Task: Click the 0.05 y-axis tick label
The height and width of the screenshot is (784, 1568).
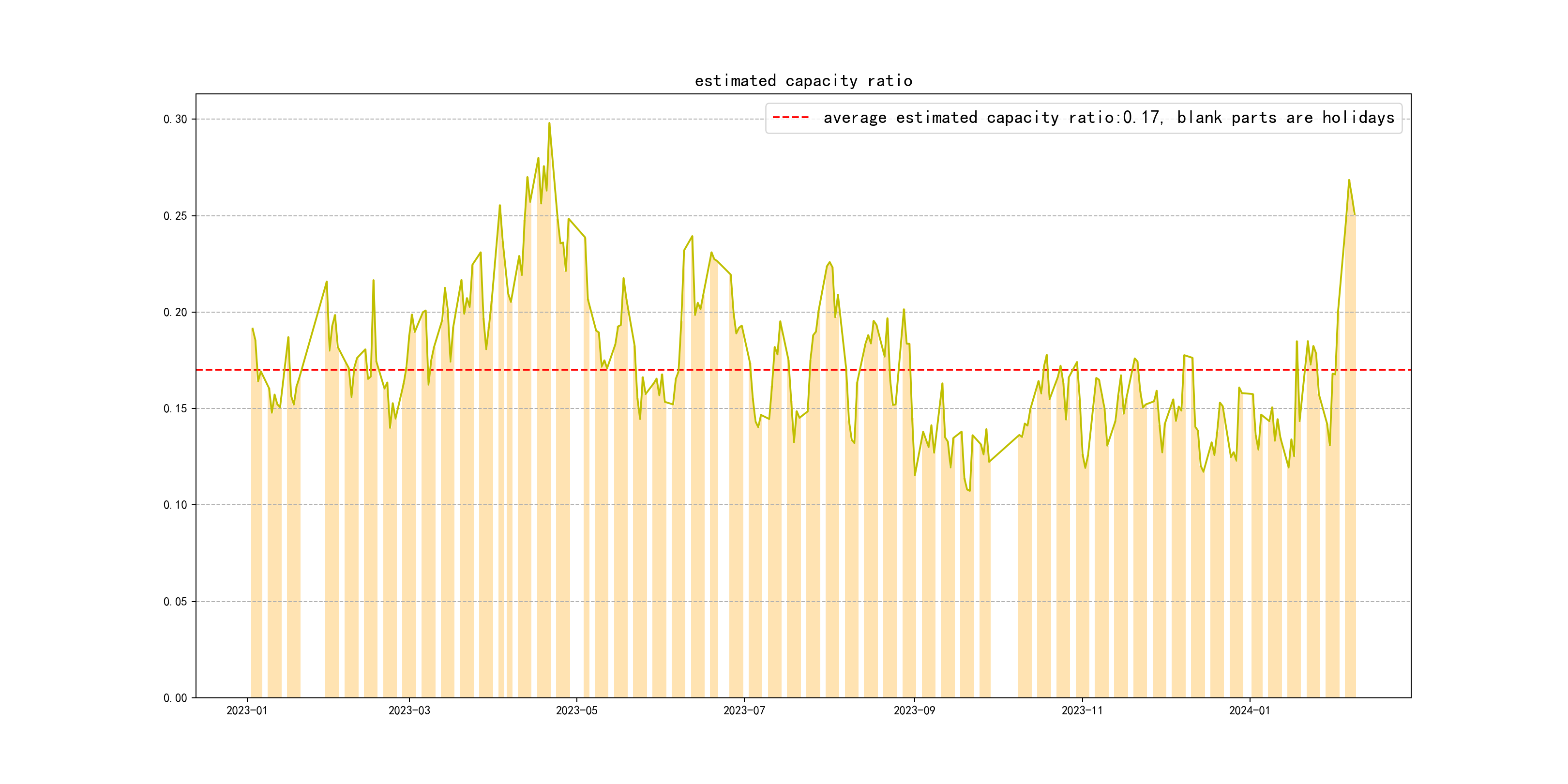Action: coord(175,602)
